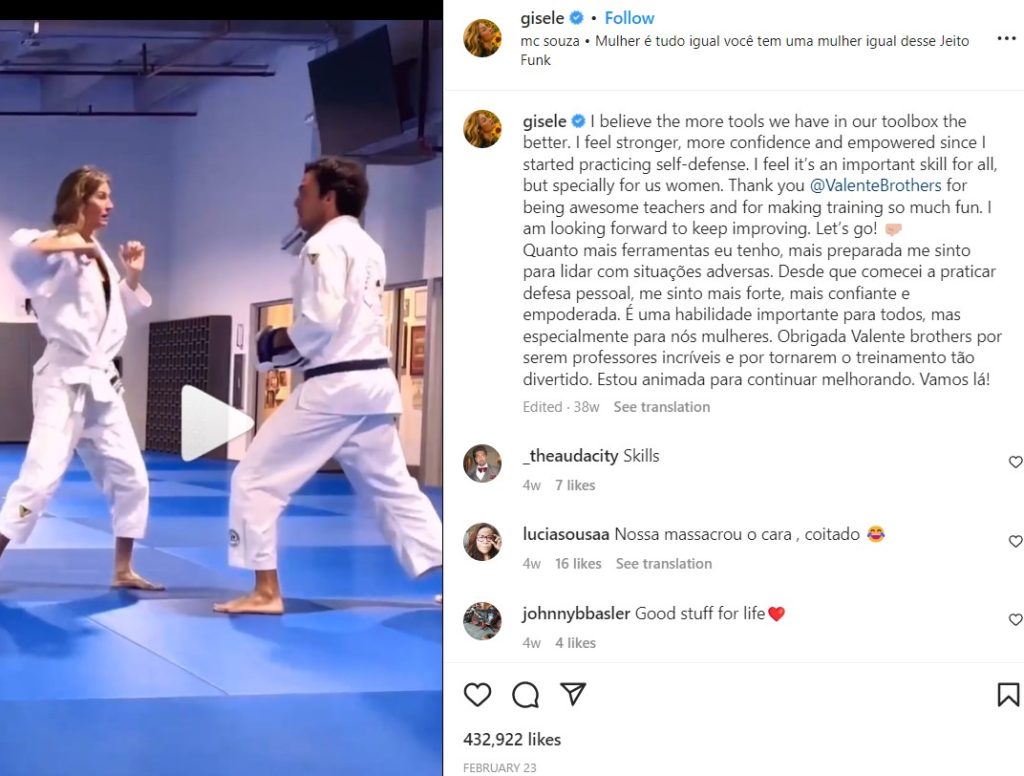Like luciasousaa's comment heart
1024x776 pixels.
1016,541
